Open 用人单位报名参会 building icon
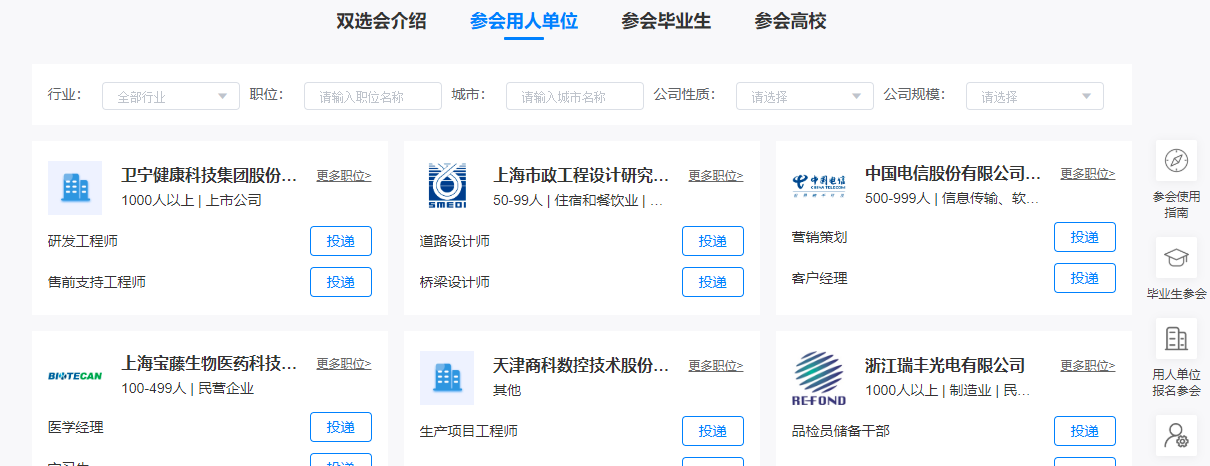This screenshot has width=1210, height=466. pos(1176,339)
